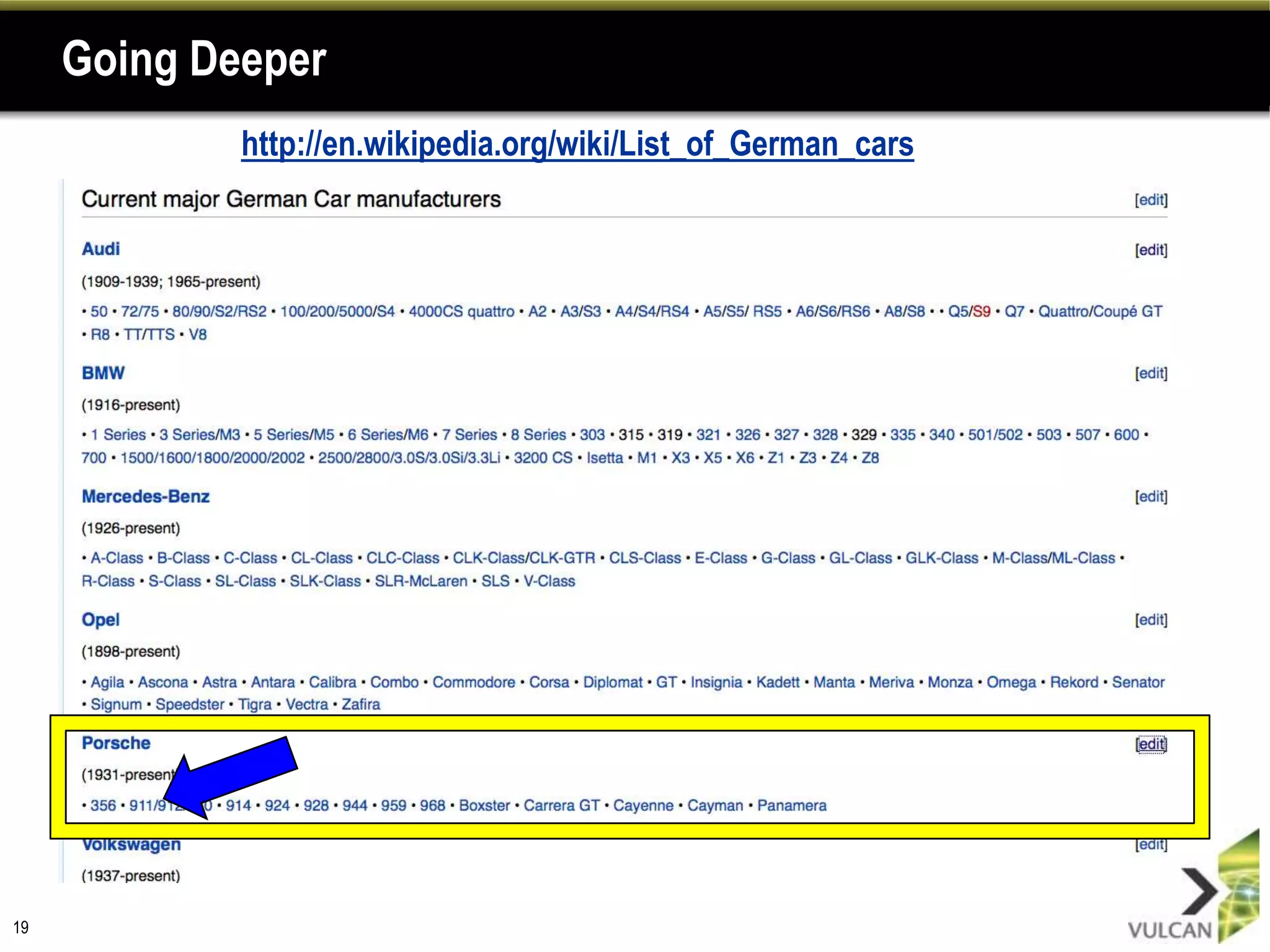Open the Mercedes-Benz heading link
This screenshot has height=952, width=1270.
point(146,496)
